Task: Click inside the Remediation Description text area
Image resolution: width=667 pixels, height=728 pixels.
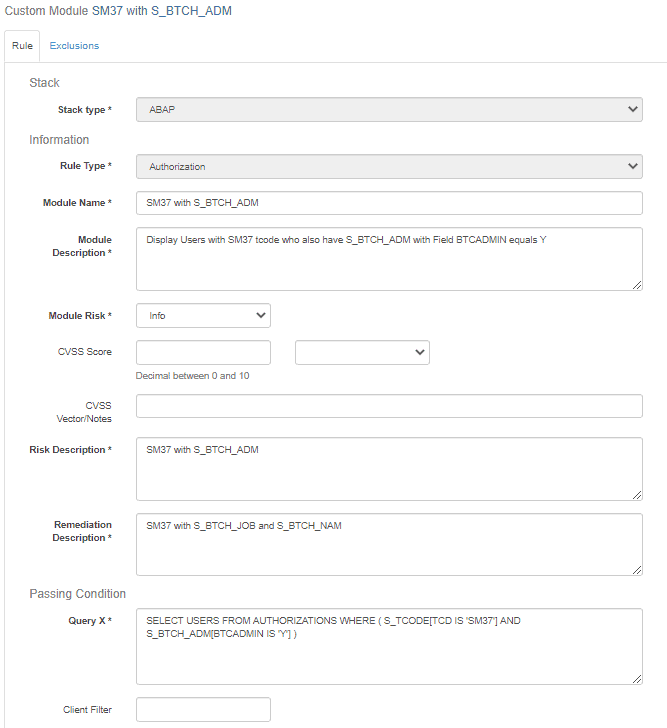Action: coord(389,544)
